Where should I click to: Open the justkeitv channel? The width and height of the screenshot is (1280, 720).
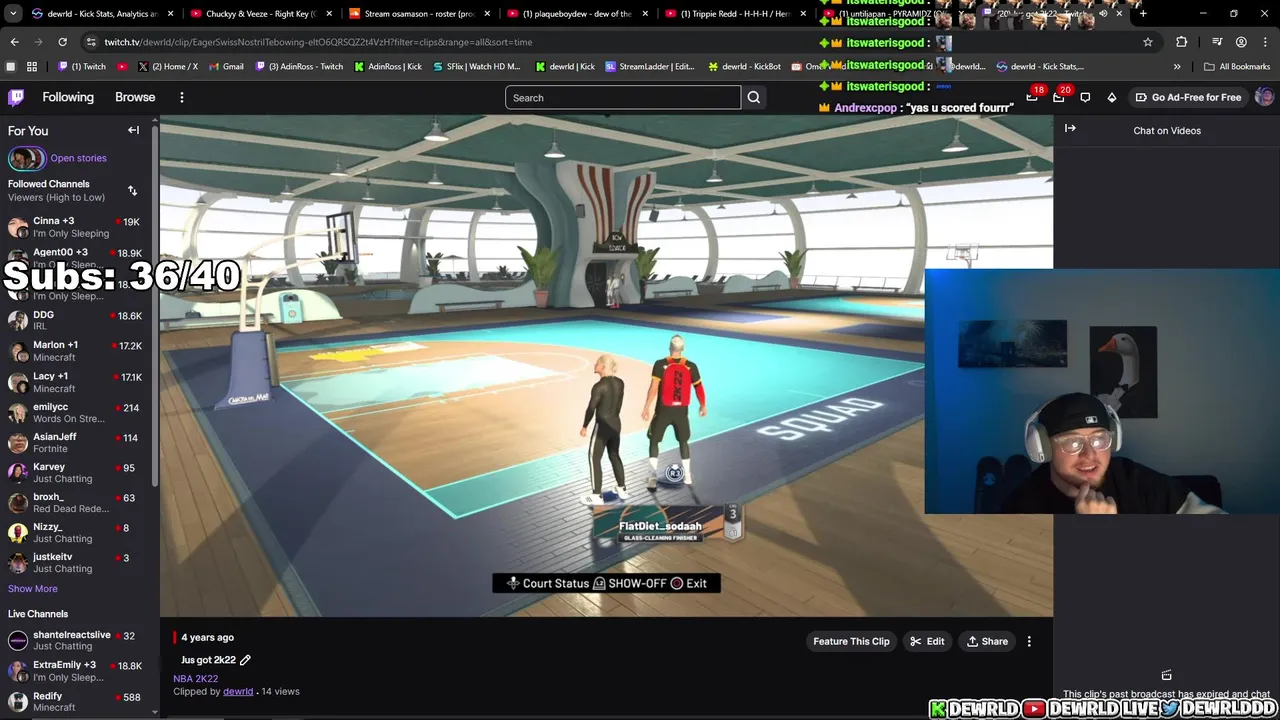(x=78, y=562)
